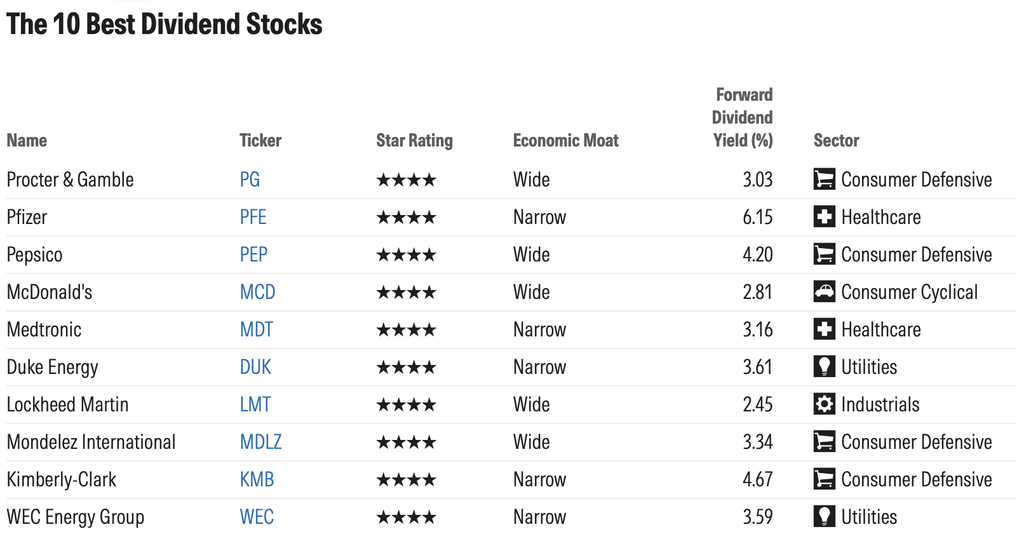Image resolution: width=1024 pixels, height=542 pixels.
Task: Click the lightbulb icon in Duke Energy row
Action: (x=824, y=367)
